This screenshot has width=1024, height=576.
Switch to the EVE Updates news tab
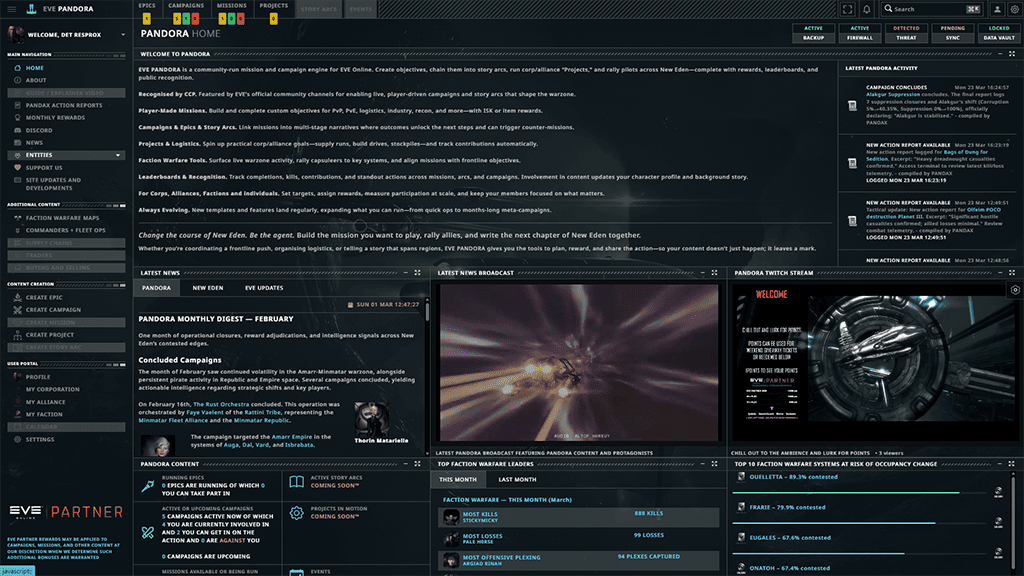tap(264, 288)
